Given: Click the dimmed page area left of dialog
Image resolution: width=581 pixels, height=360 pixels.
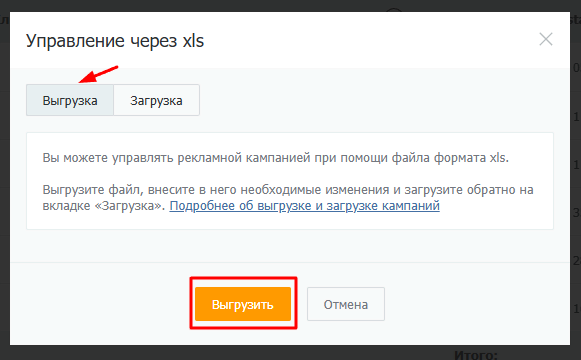Looking at the screenshot, I should [x=4, y=185].
